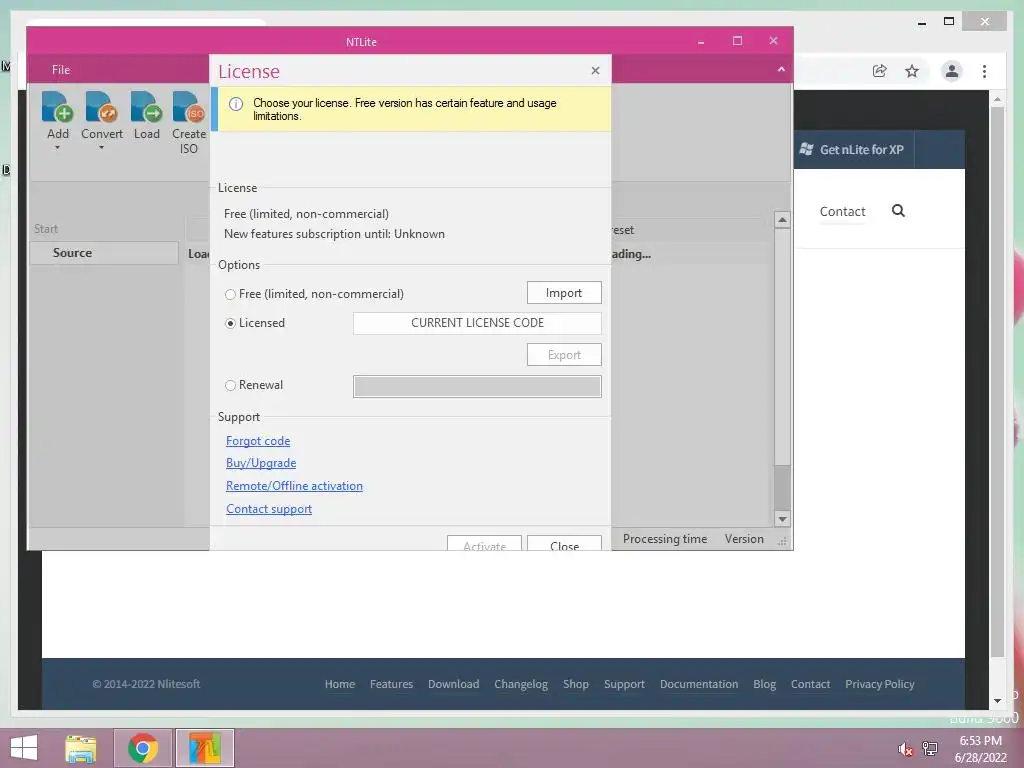Click Shop in website footer
The width and height of the screenshot is (1024, 768).
pos(575,684)
